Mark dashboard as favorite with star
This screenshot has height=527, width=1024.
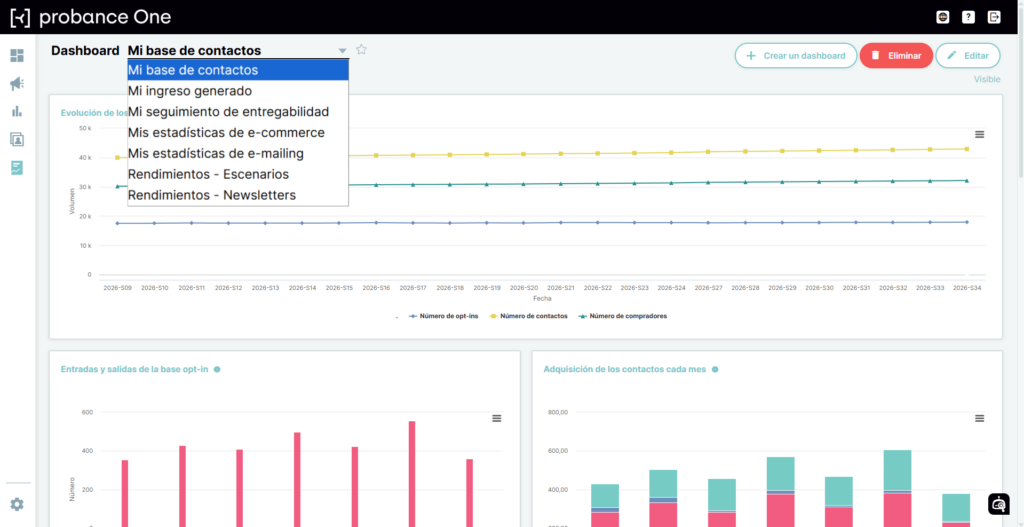tap(361, 50)
